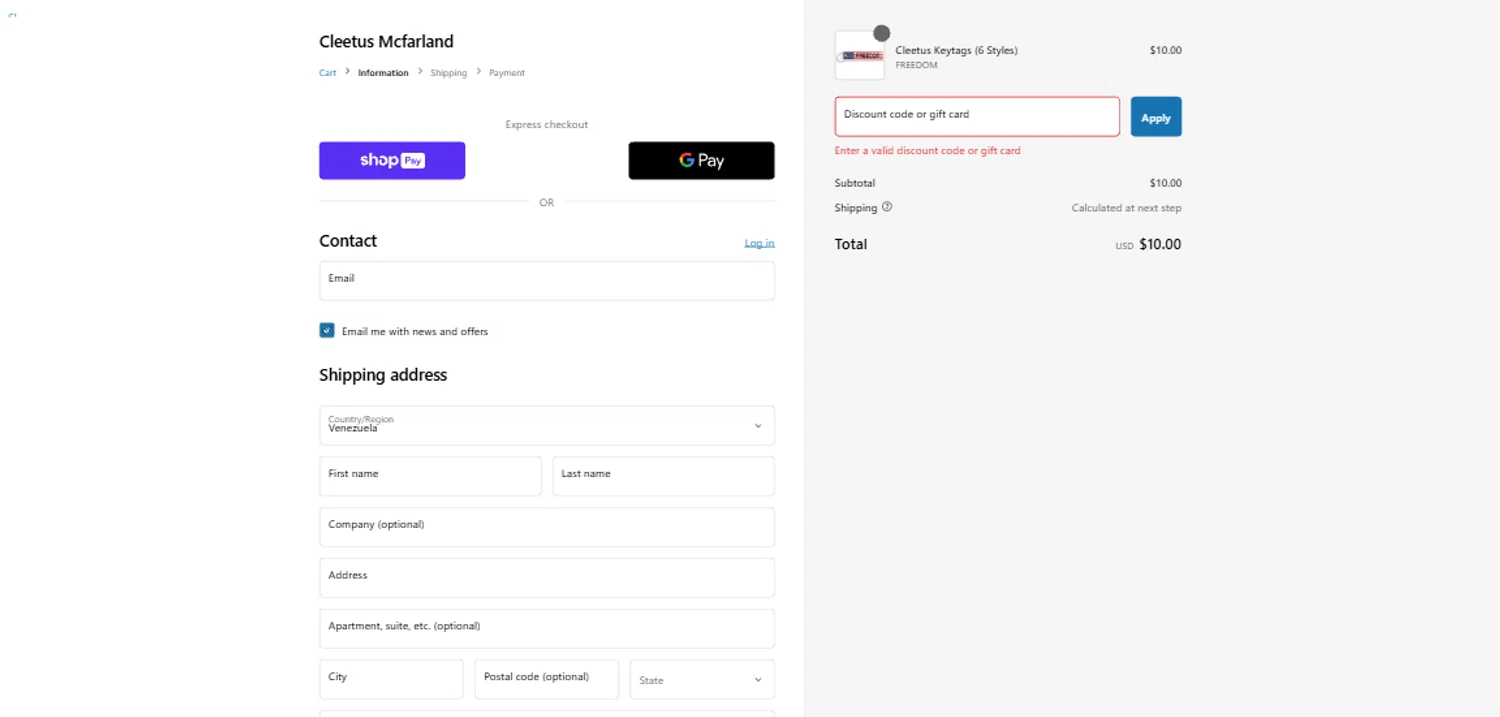
Task: Click the Cleetus Mcfarland store title
Action: (x=386, y=41)
